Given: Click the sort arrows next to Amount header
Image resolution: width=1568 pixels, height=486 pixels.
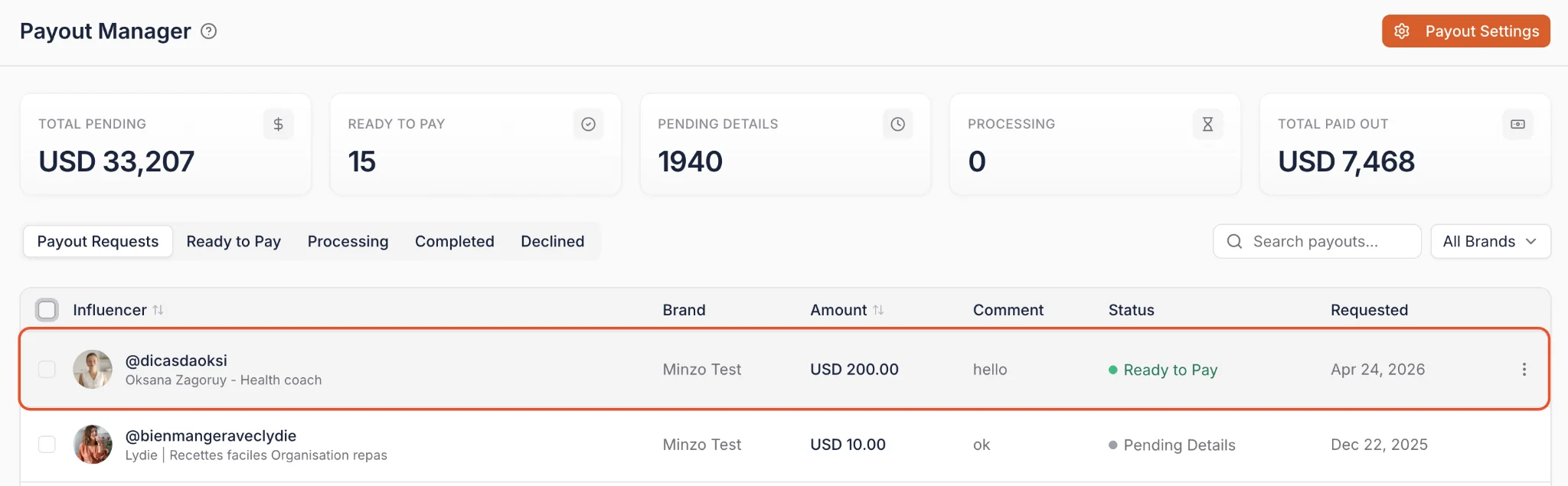Looking at the screenshot, I should click(x=878, y=310).
